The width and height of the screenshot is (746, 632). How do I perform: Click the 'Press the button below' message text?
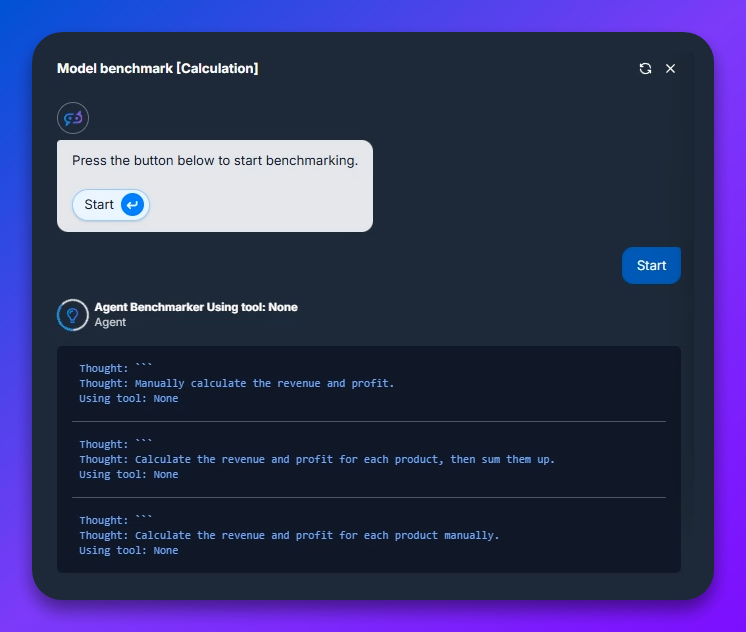214,160
